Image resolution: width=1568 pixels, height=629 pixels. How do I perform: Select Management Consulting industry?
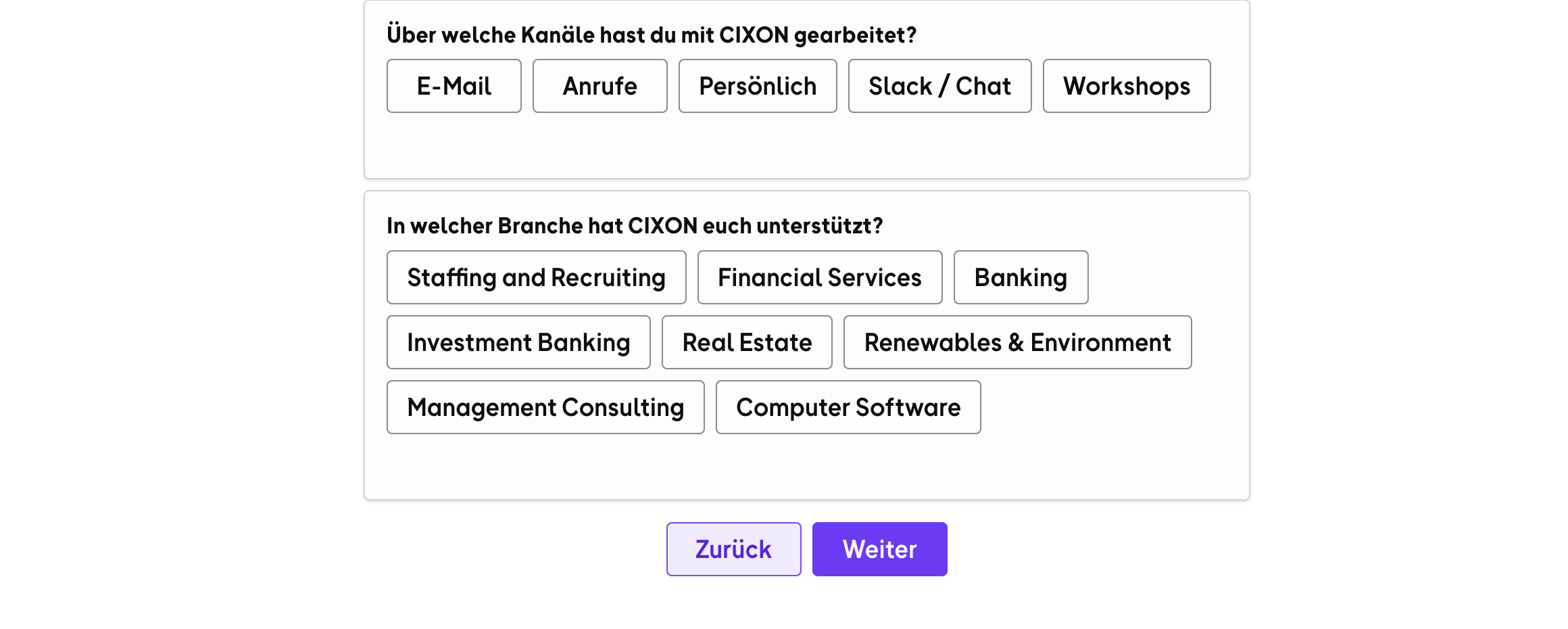pos(545,407)
